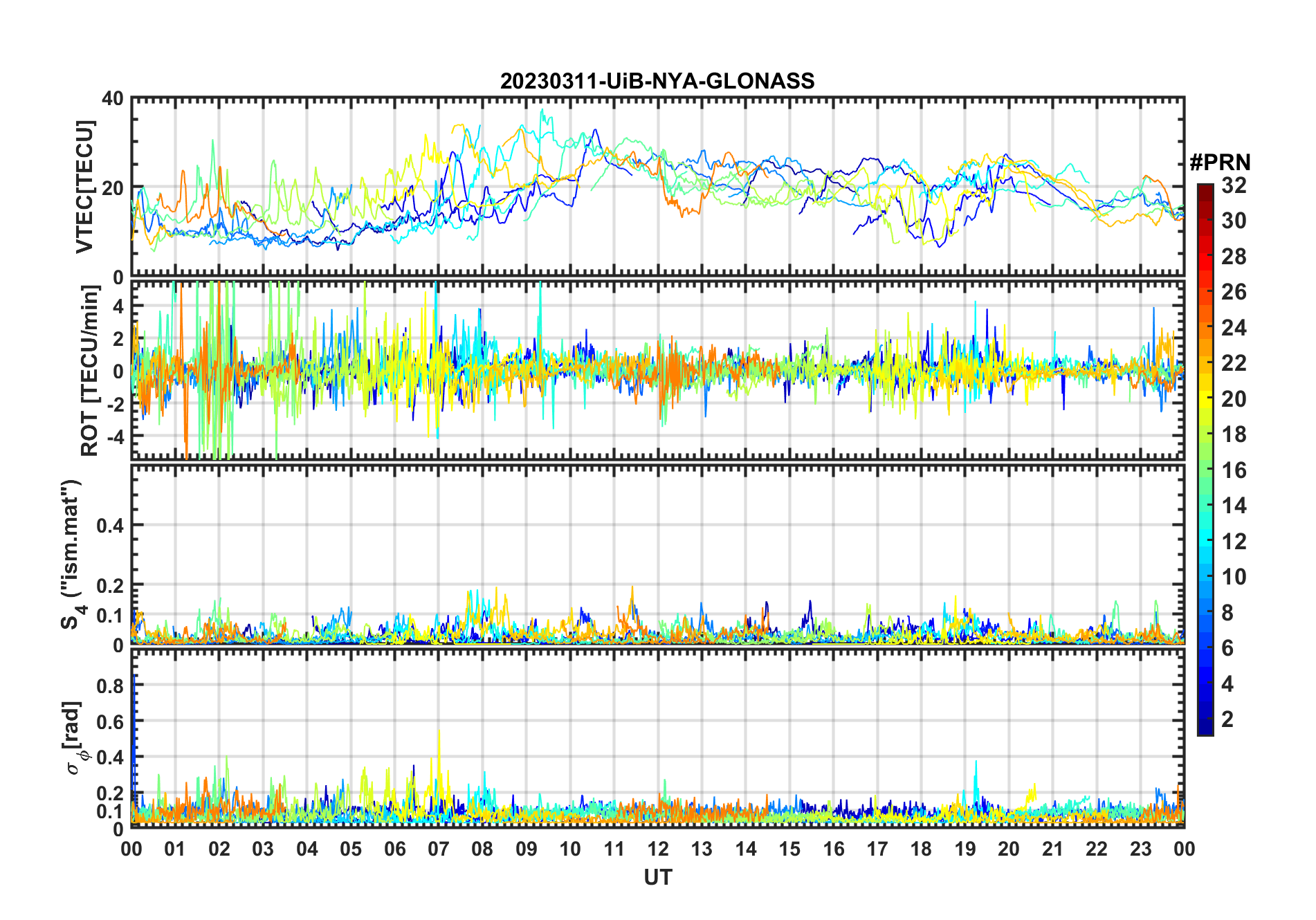
Task: Click the S4 ("ism.mat") y-axis label
Action: pos(71,555)
